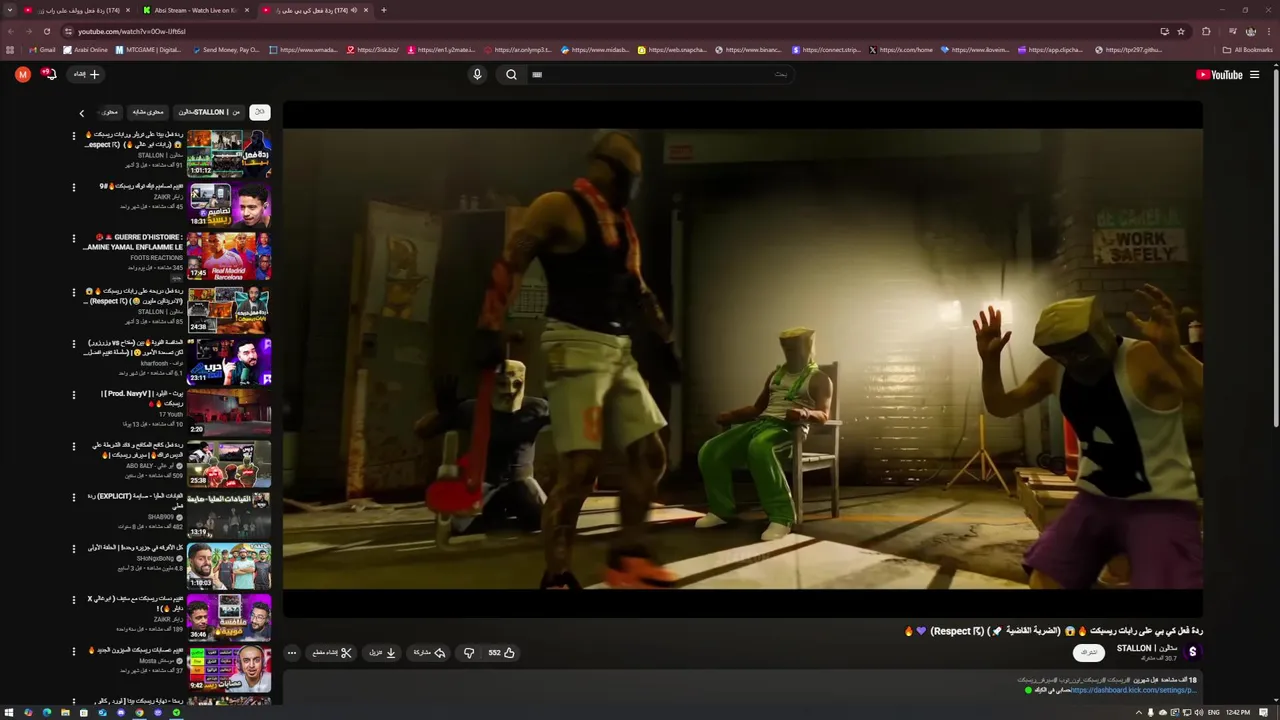Open the 24:38 Respect reaction thumbnail
This screenshot has width=1280, height=720.
click(229, 309)
